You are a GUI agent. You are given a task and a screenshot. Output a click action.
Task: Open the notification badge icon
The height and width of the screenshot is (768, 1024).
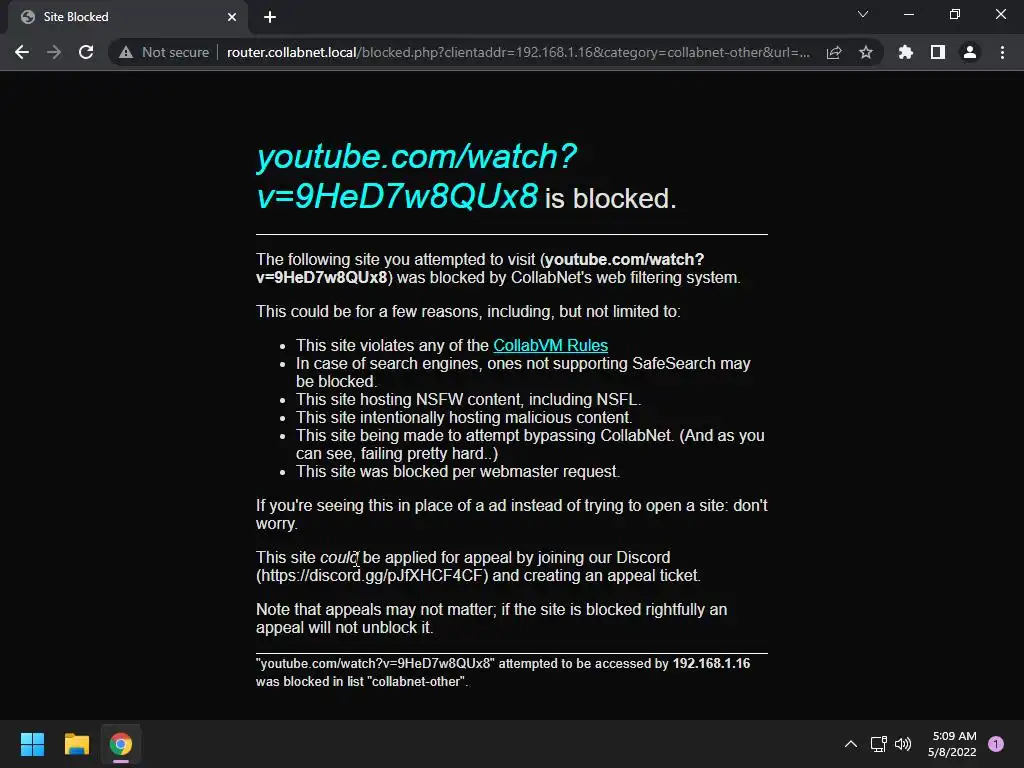[x=996, y=744]
